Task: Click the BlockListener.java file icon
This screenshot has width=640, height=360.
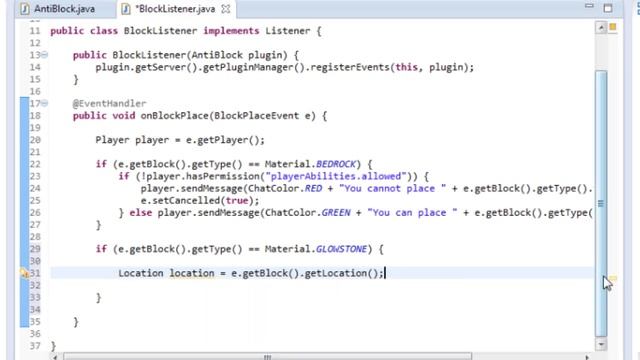Action: pyautogui.click(x=126, y=9)
